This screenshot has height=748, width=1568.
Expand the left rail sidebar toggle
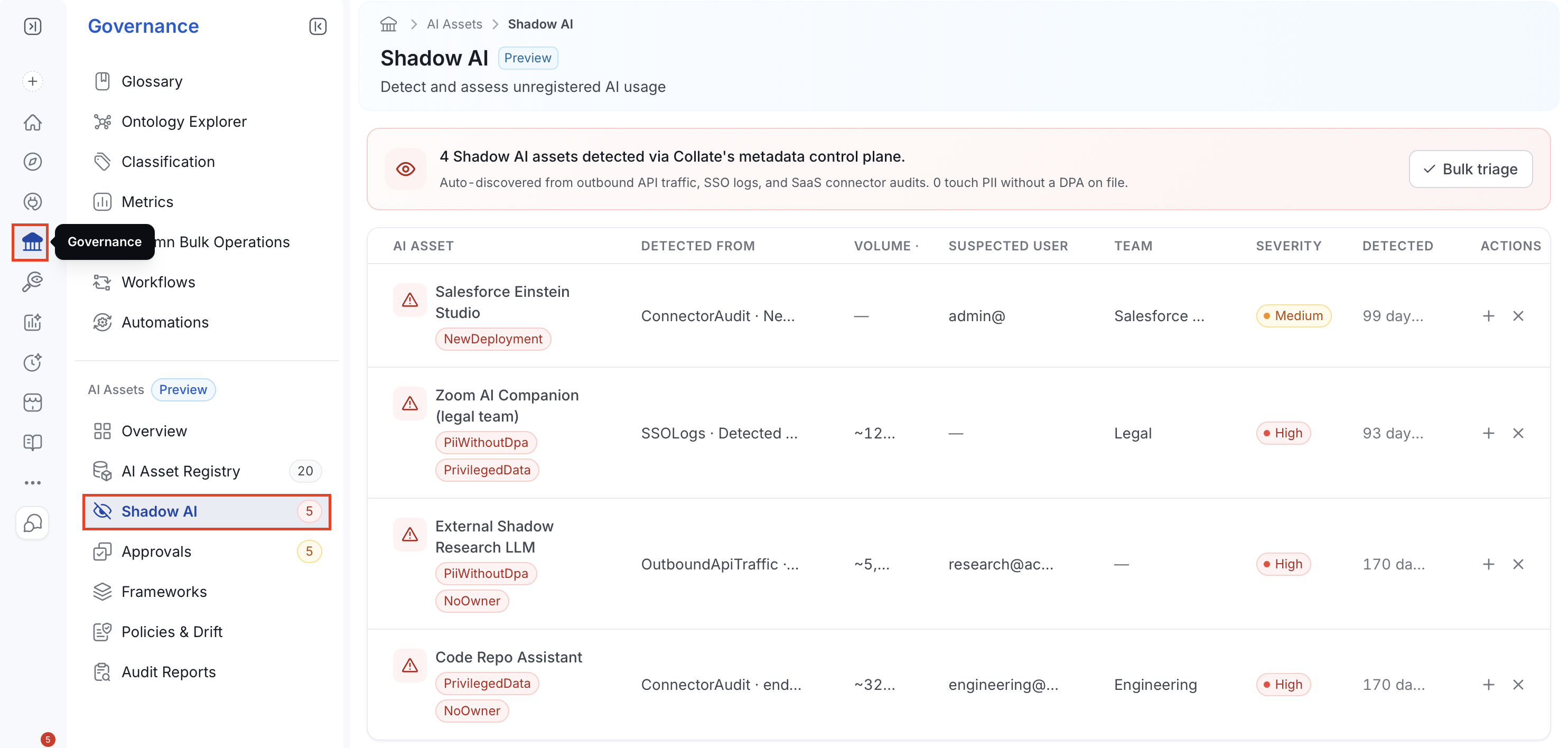pos(33,26)
